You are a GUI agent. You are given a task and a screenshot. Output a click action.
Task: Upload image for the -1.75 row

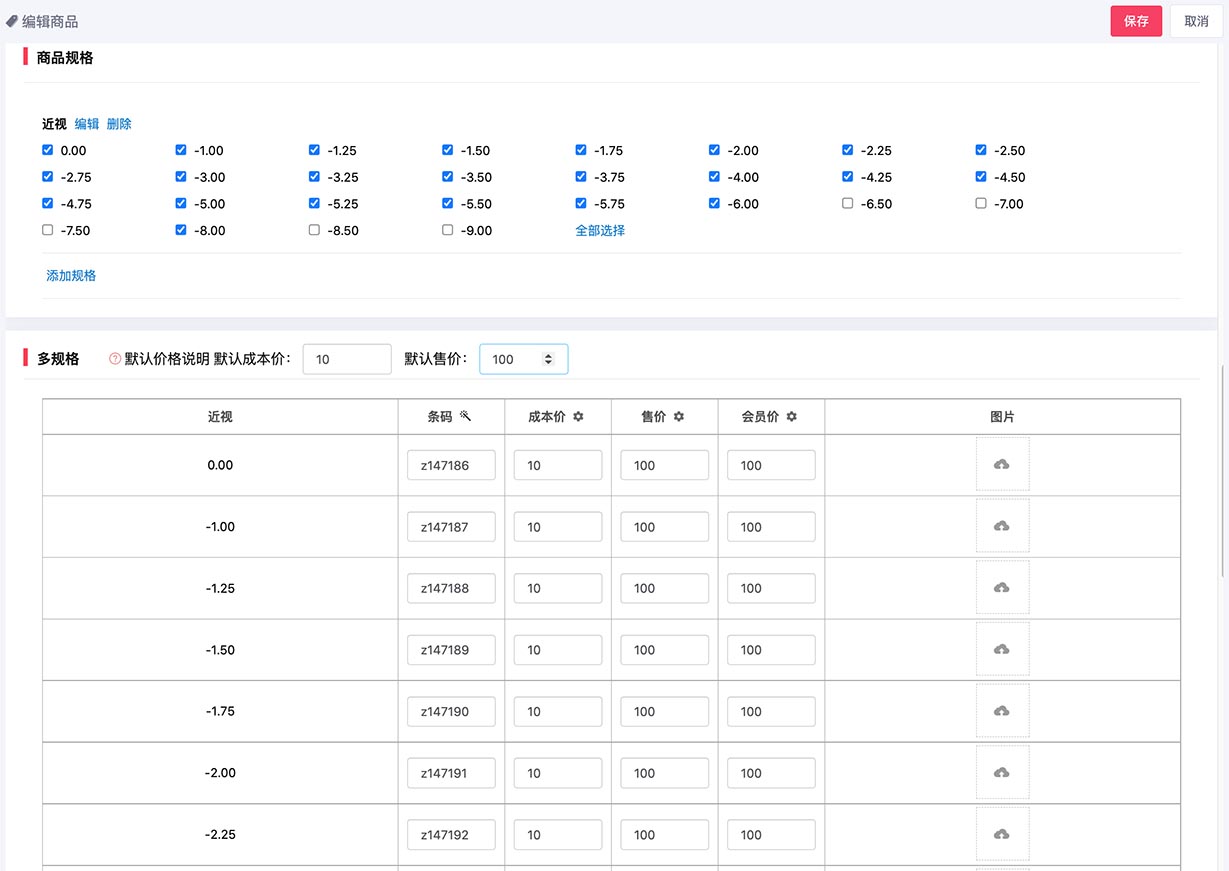(1002, 711)
